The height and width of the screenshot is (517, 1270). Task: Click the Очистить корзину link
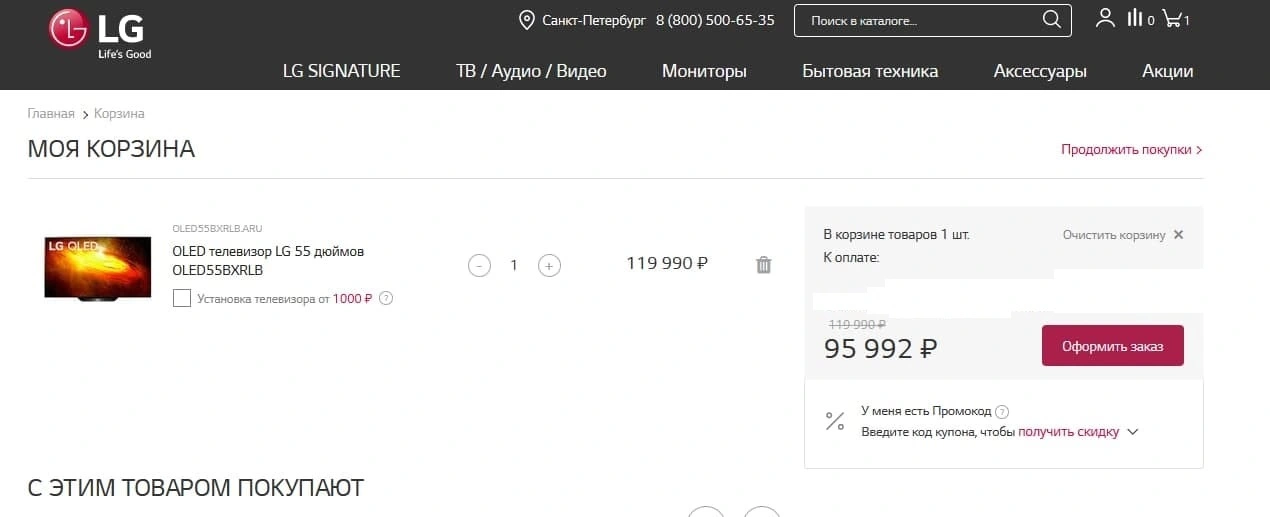[1114, 235]
